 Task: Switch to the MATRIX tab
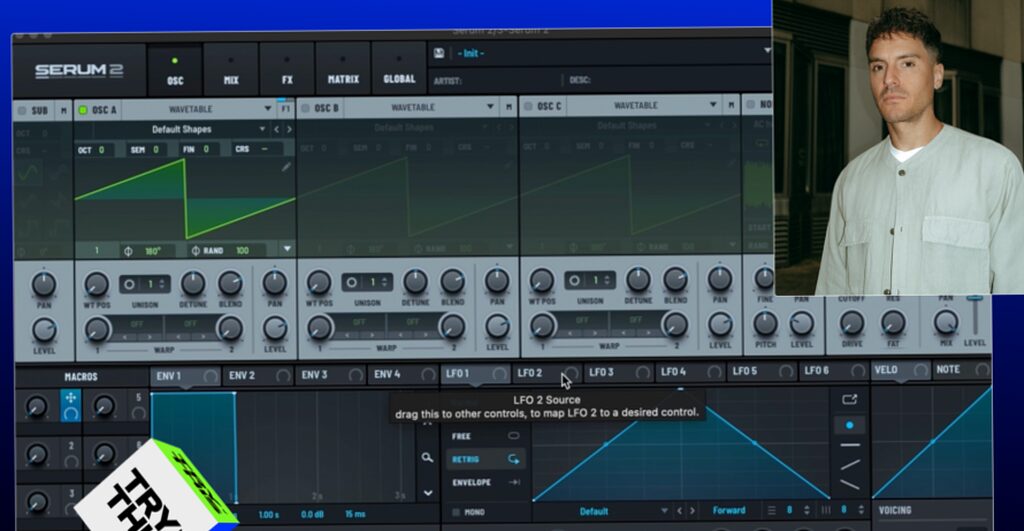point(344,69)
